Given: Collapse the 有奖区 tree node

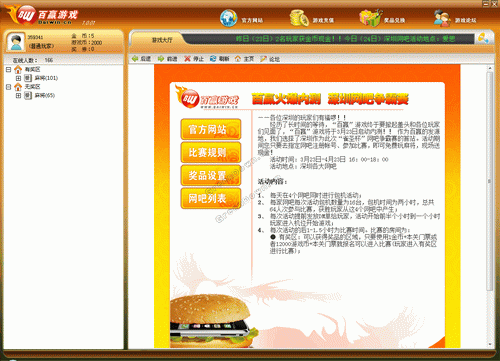Looking at the screenshot, I should [9, 69].
